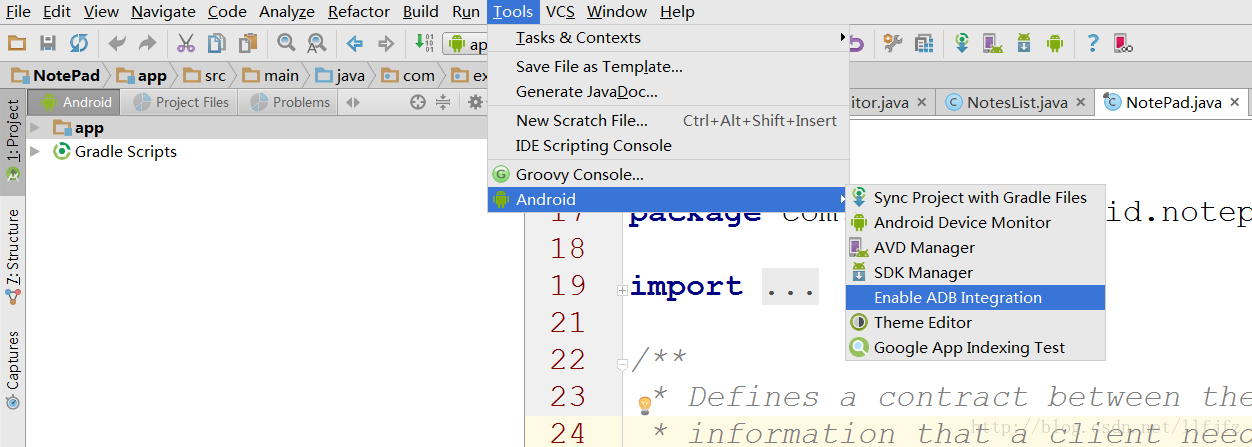The height and width of the screenshot is (447, 1252).
Task: Toggle Enable ADB Integration
Action: pos(975,298)
